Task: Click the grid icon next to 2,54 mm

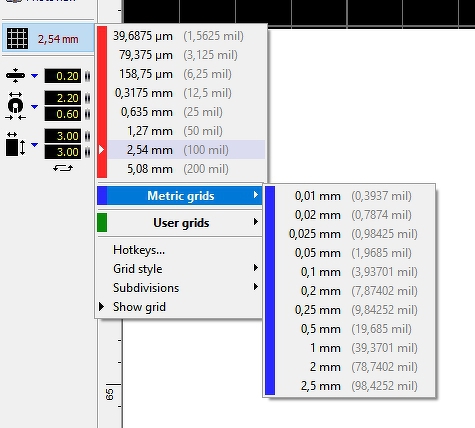Action: [17, 39]
